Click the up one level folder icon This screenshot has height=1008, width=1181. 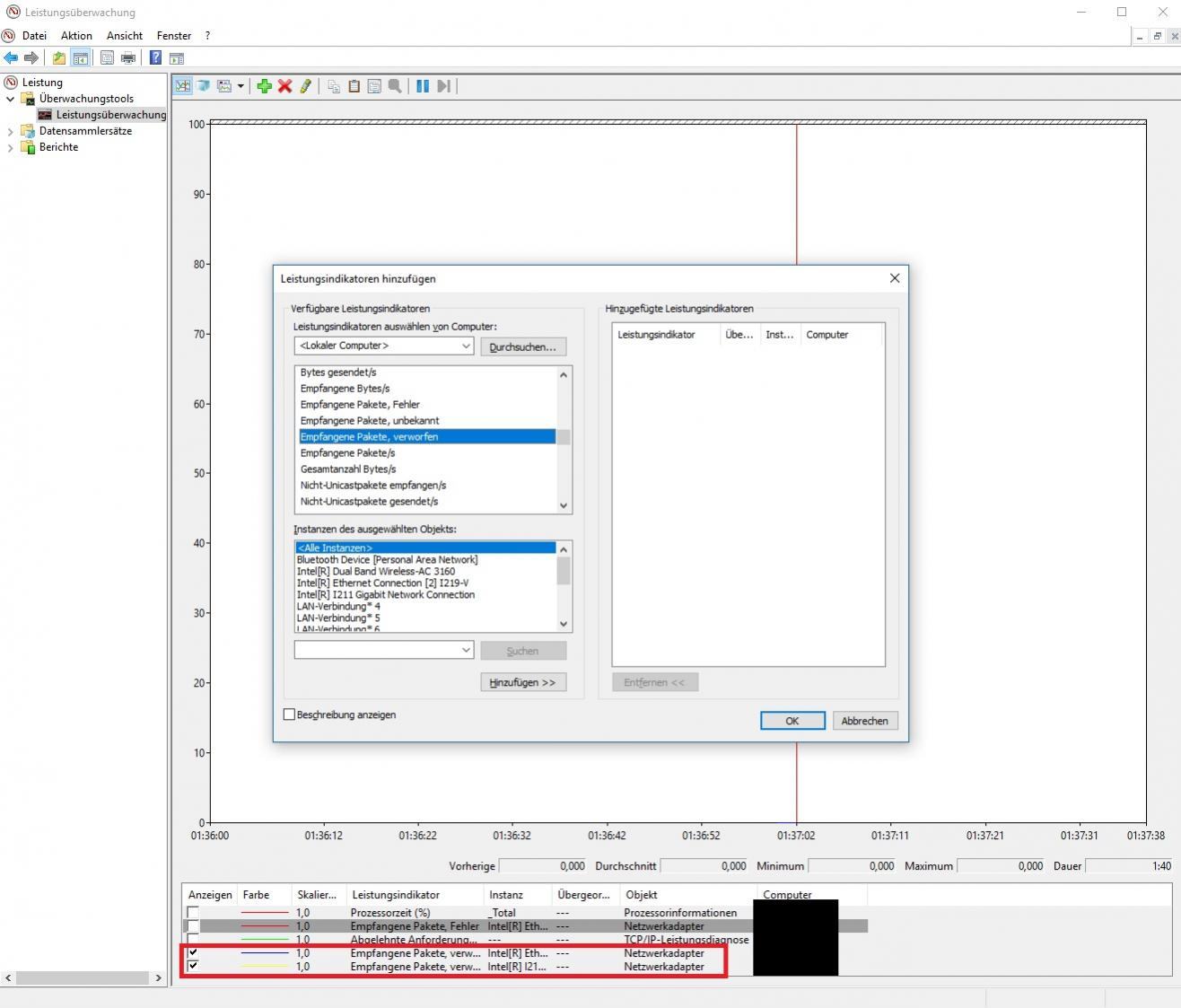59,58
